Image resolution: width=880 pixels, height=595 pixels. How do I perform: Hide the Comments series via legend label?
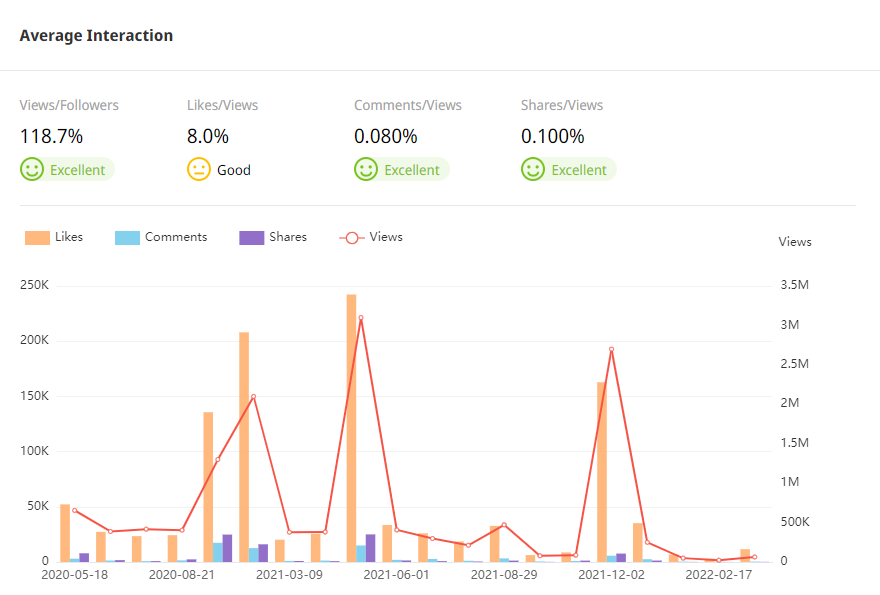point(176,237)
